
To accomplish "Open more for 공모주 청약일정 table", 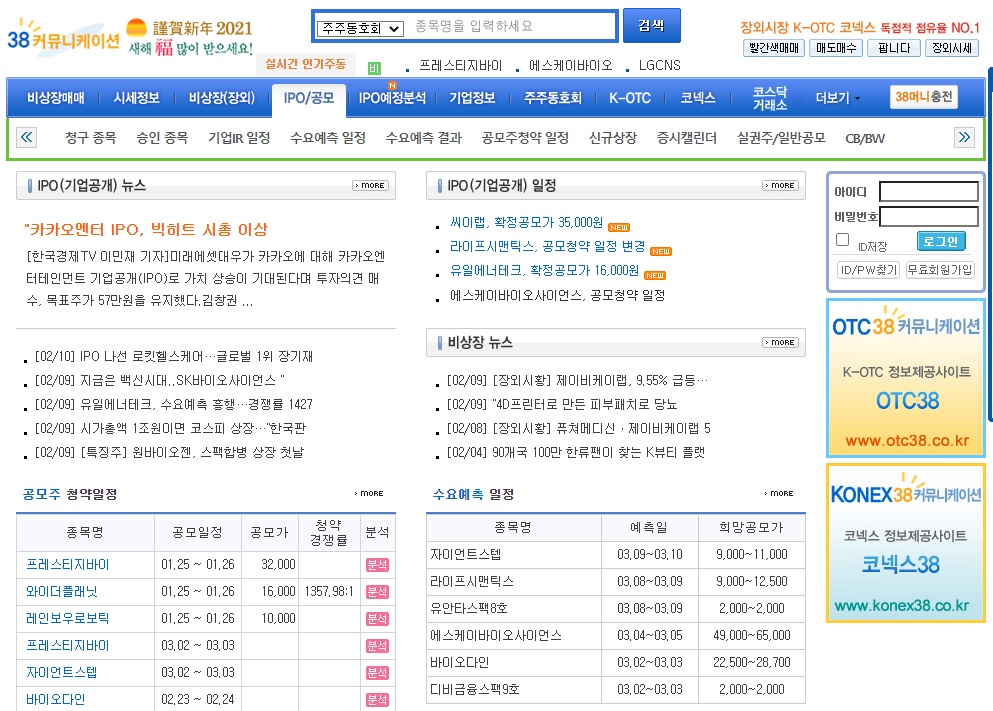I will 369,493.
